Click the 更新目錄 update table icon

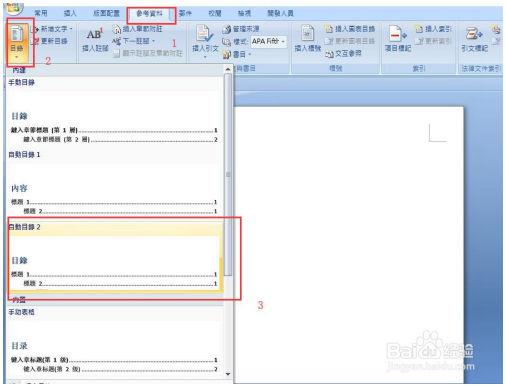(35, 41)
